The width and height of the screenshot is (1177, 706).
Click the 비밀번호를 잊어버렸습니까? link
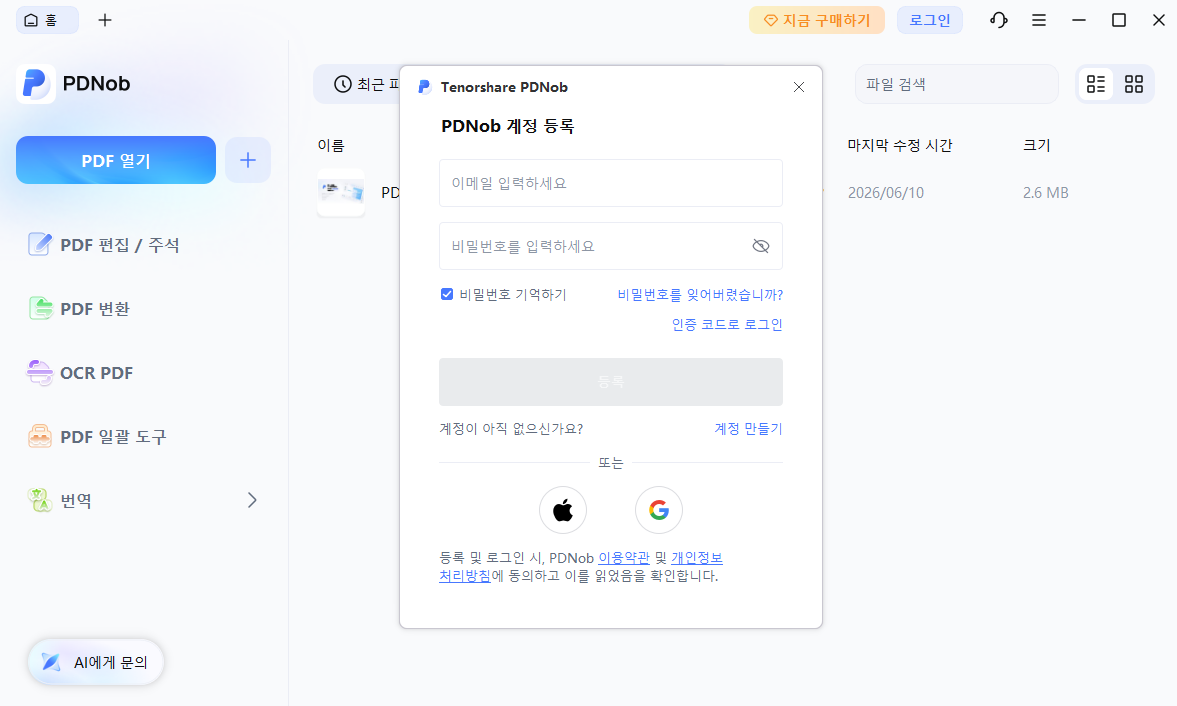point(700,295)
